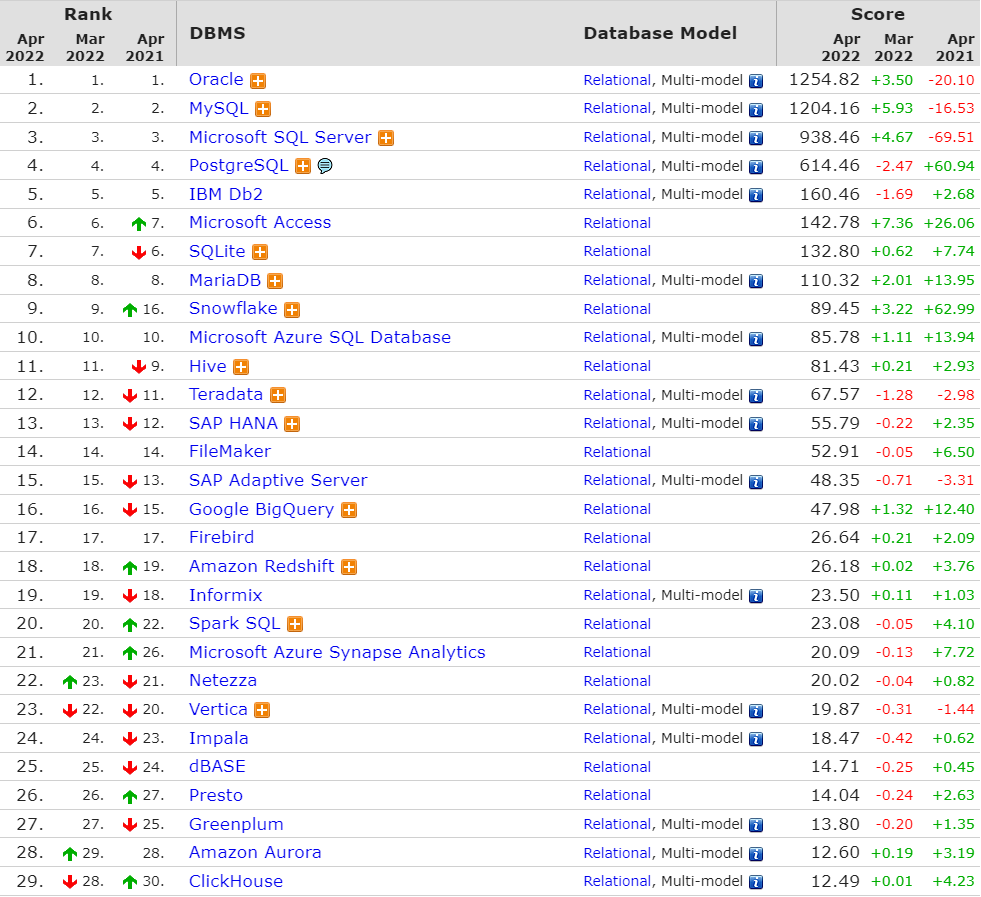Click the Rank column header
The height and width of the screenshot is (897, 981).
coord(88,14)
